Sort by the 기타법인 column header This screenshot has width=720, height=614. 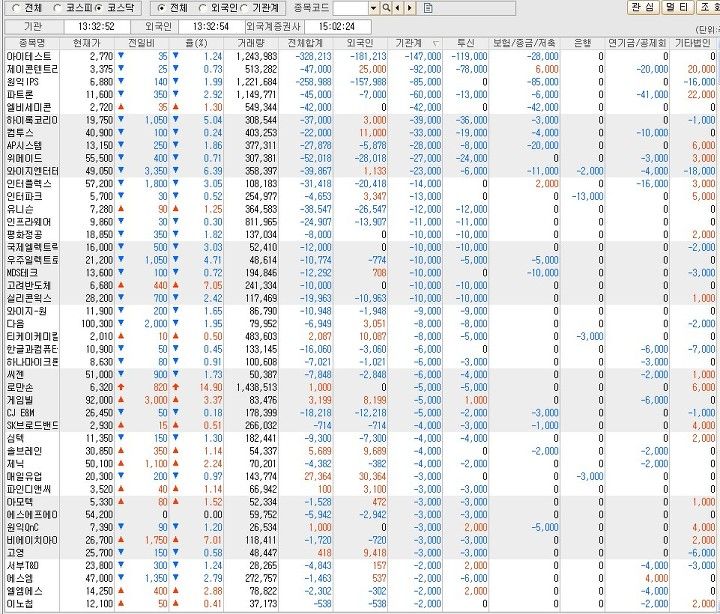(692, 43)
